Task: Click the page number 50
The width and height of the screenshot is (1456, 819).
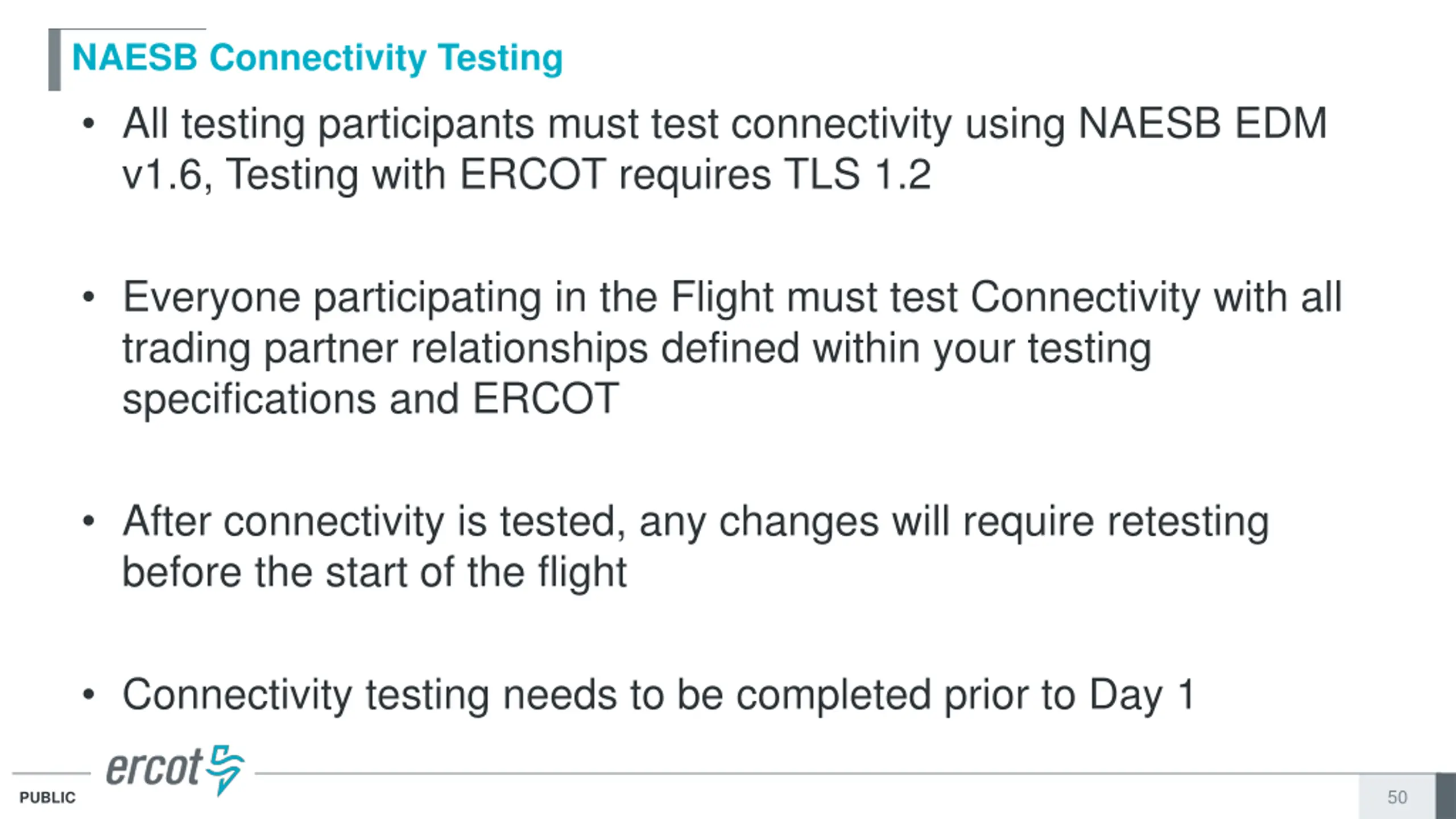Action: pos(1397,797)
